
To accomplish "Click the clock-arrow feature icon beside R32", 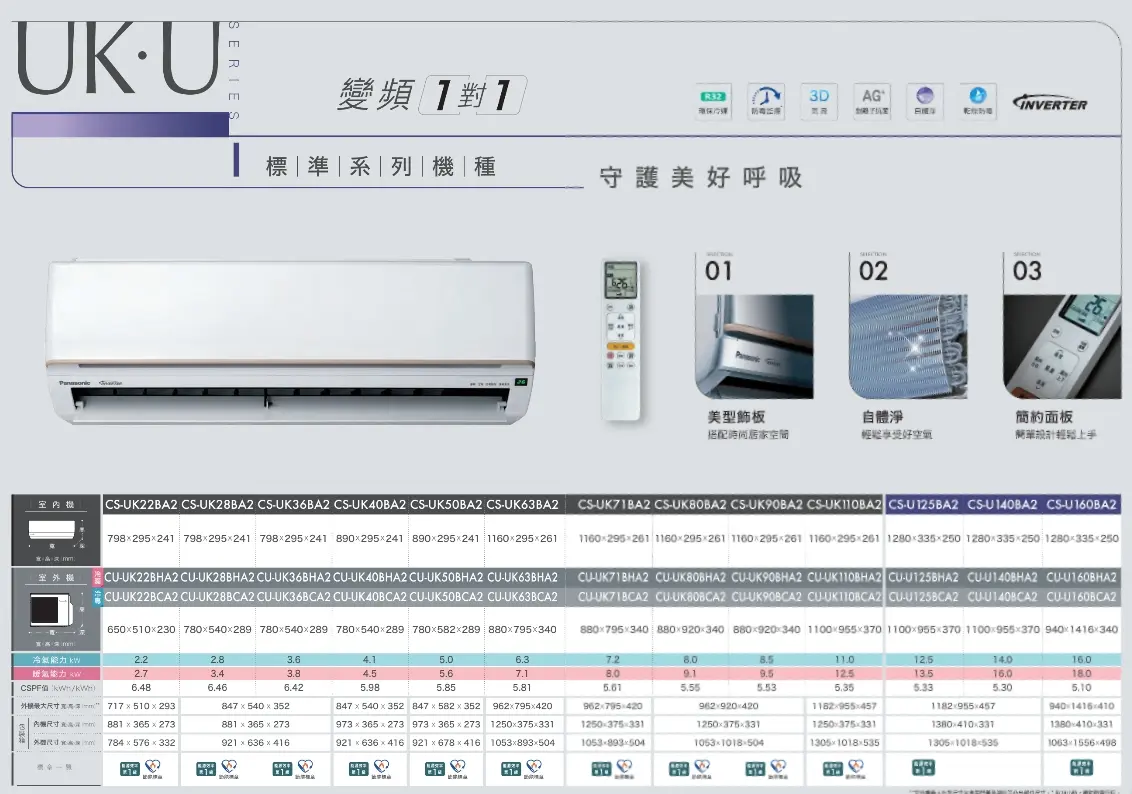I will [x=766, y=99].
